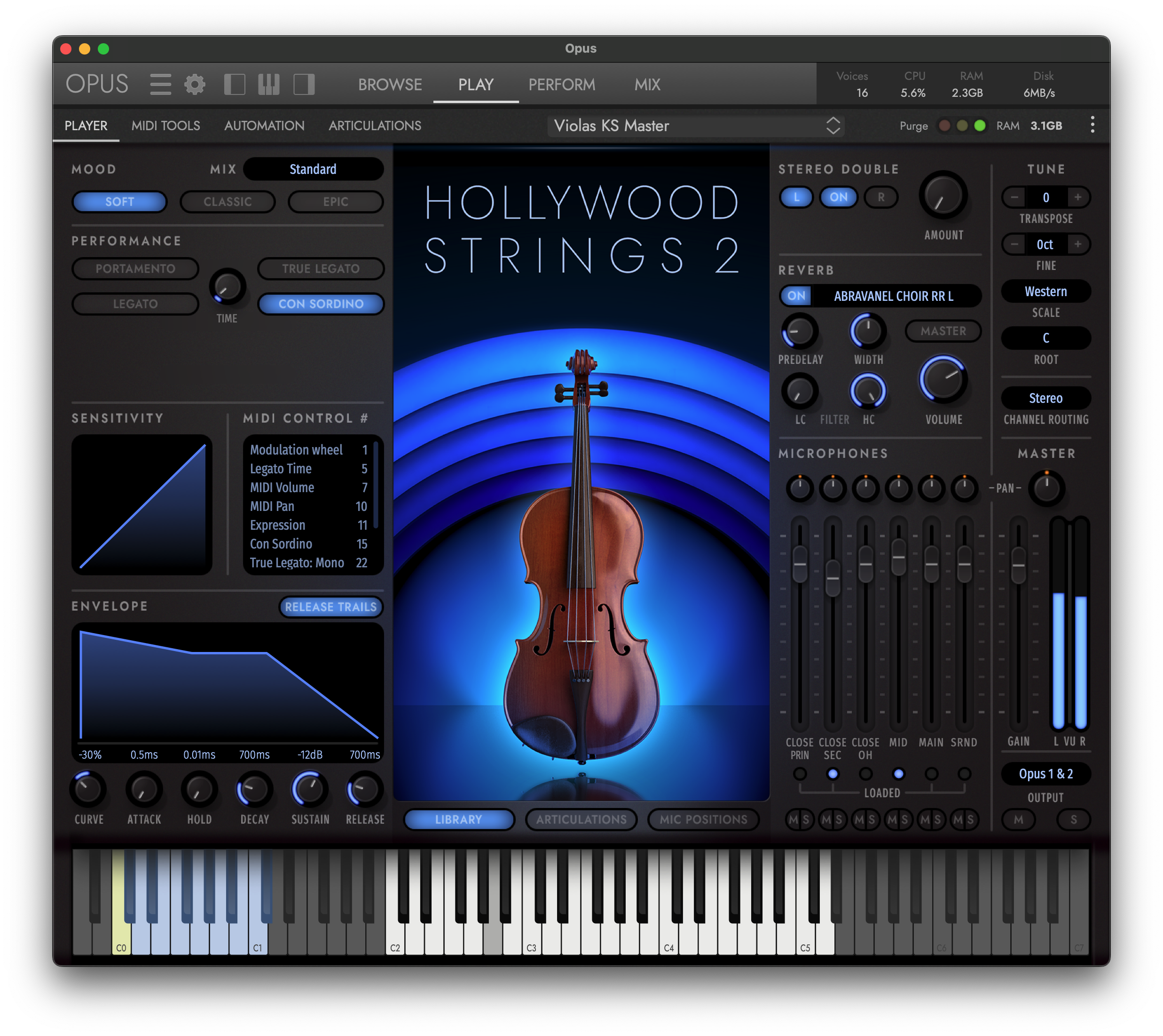Select the Classic mood
This screenshot has width=1163, height=1036.
point(228,202)
